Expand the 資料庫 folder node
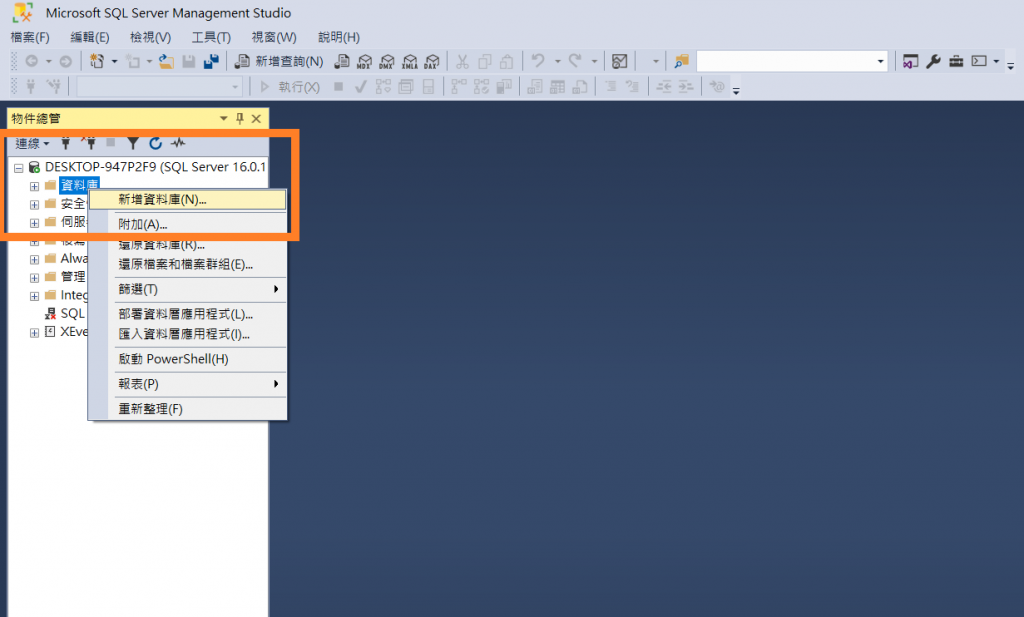This screenshot has width=1024, height=617. coord(35,186)
